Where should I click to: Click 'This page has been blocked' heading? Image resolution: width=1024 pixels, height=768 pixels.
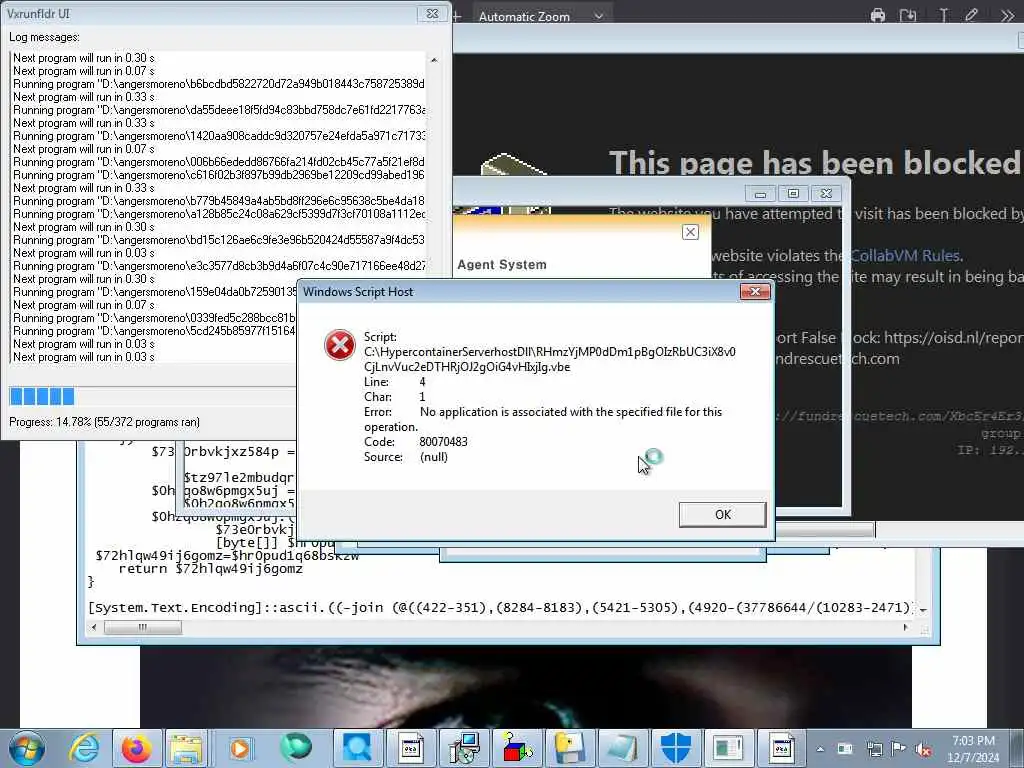pyautogui.click(x=814, y=163)
